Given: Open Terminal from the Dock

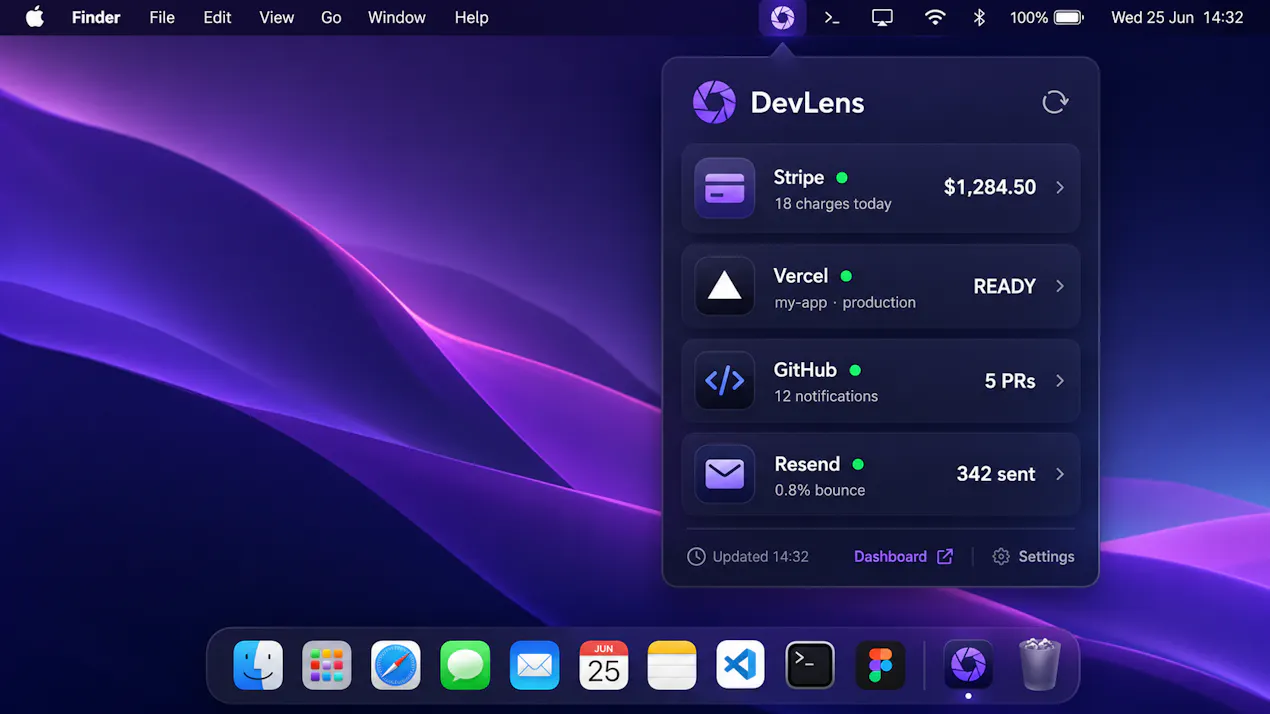Looking at the screenshot, I should pyautogui.click(x=810, y=665).
